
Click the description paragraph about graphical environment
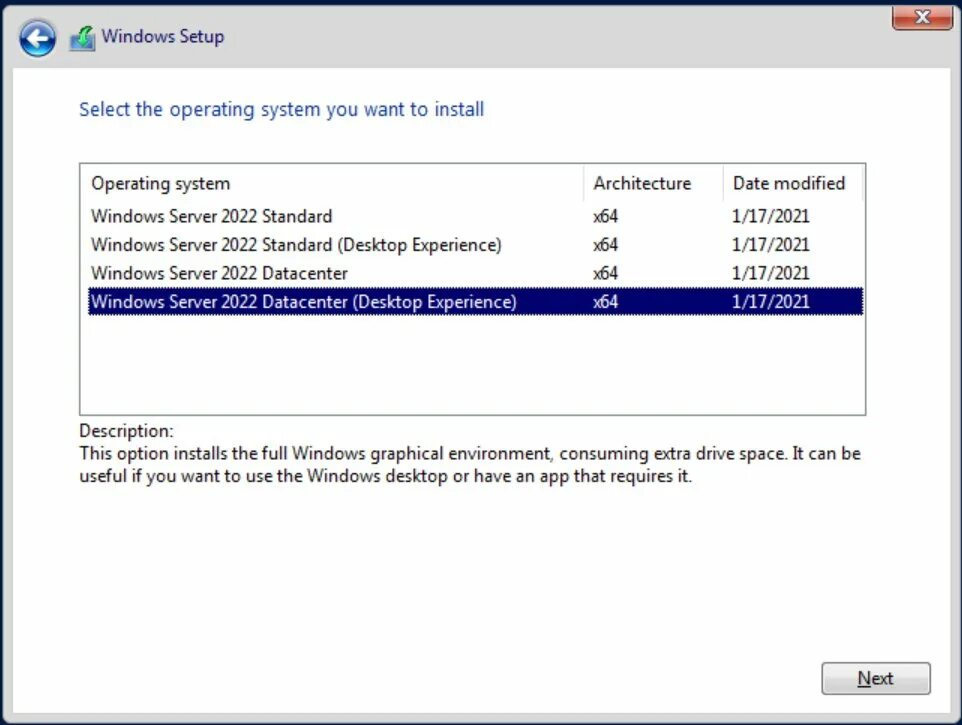point(469,465)
